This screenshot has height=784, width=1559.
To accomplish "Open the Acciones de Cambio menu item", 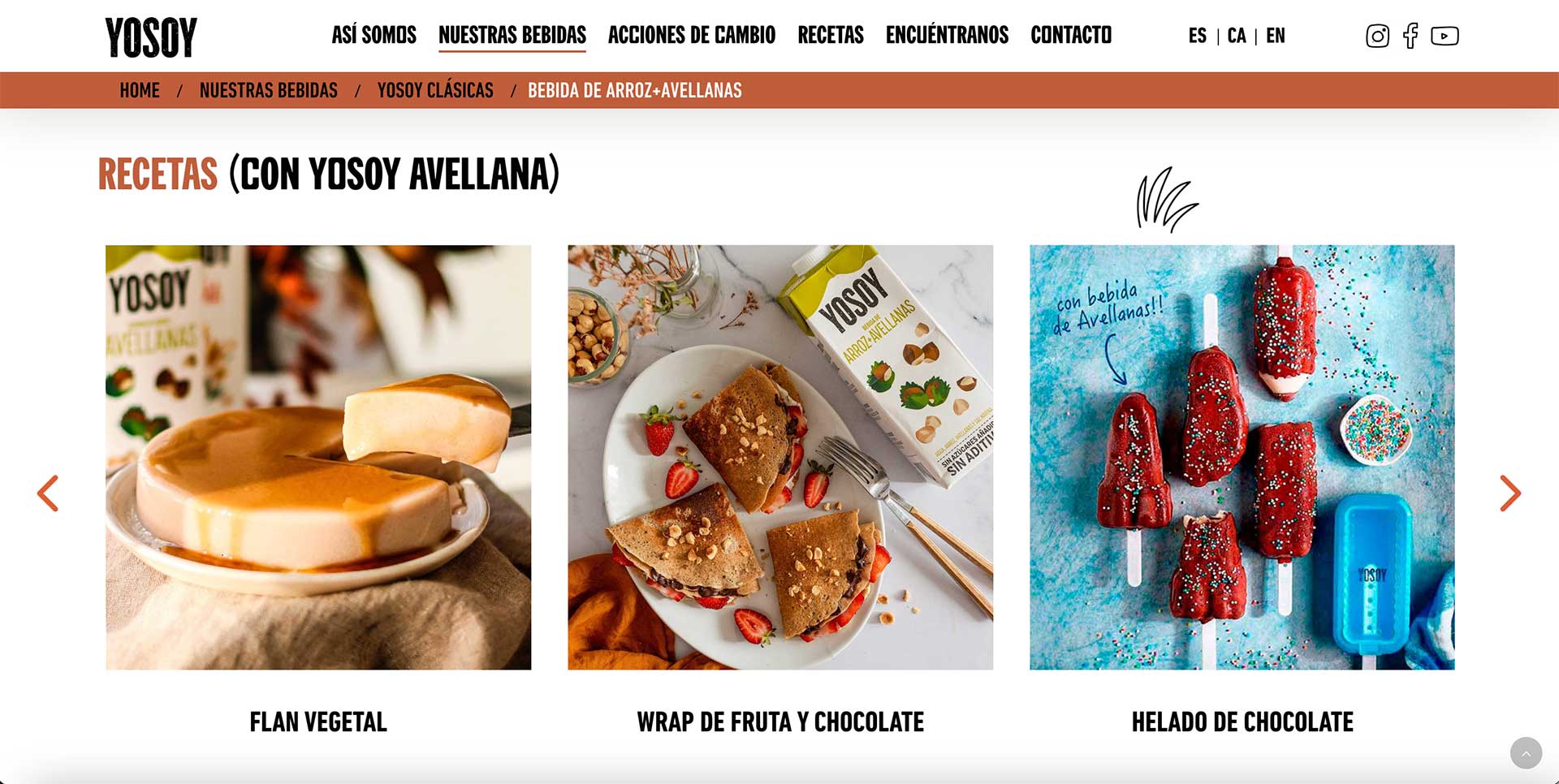I will click(692, 35).
